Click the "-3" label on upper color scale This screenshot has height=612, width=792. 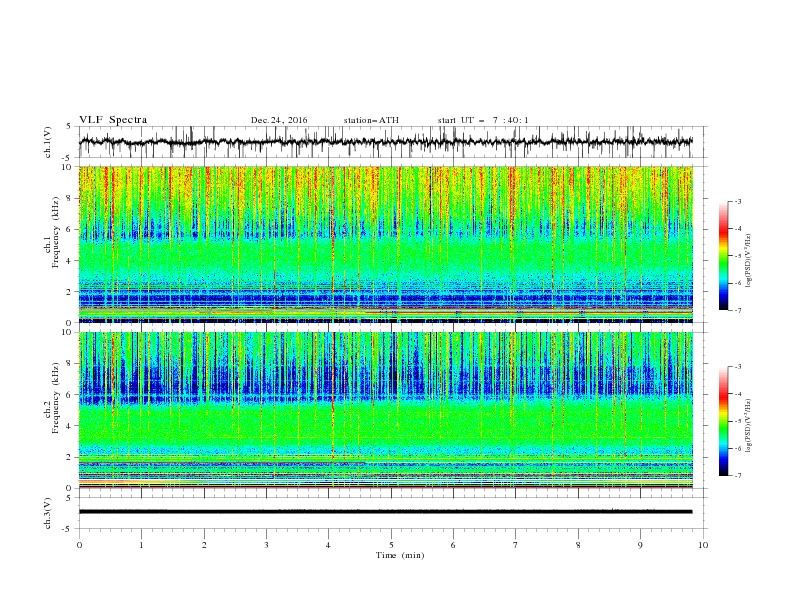pyautogui.click(x=738, y=201)
